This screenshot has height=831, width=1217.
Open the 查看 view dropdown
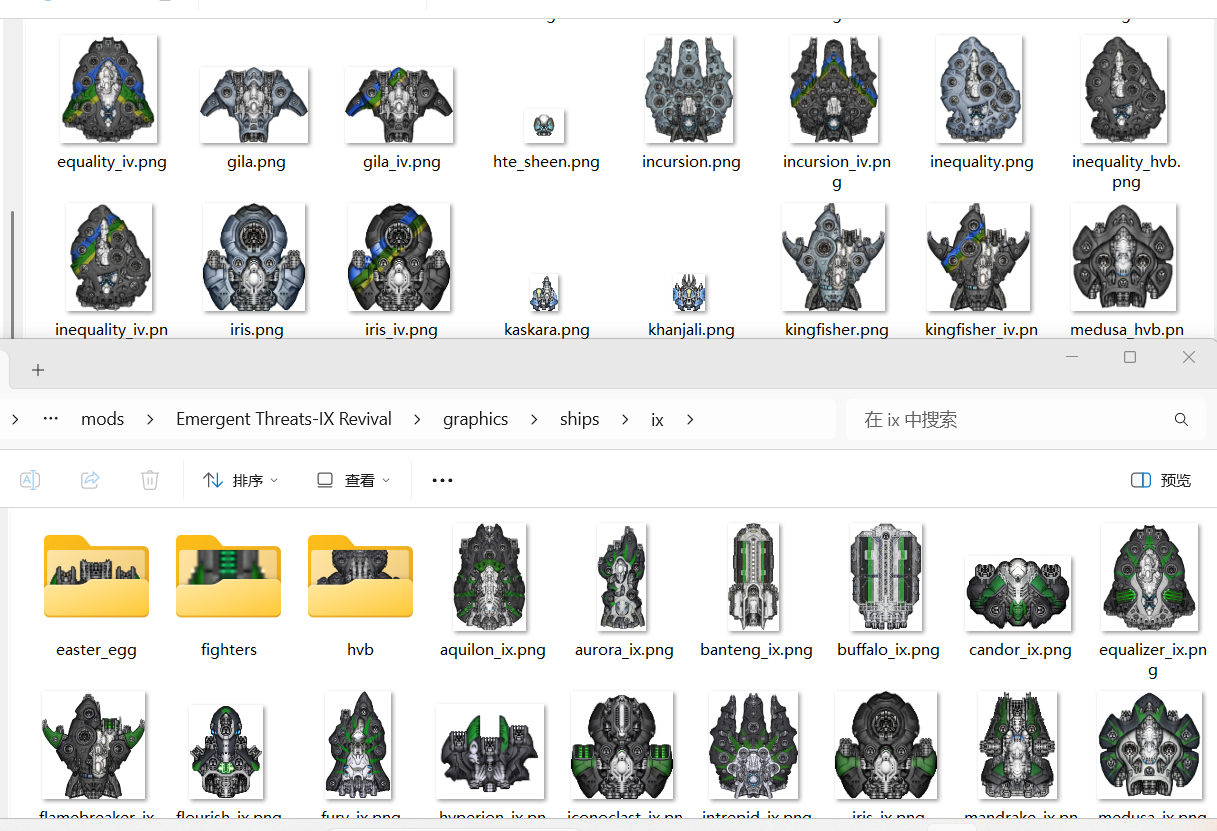pos(351,480)
